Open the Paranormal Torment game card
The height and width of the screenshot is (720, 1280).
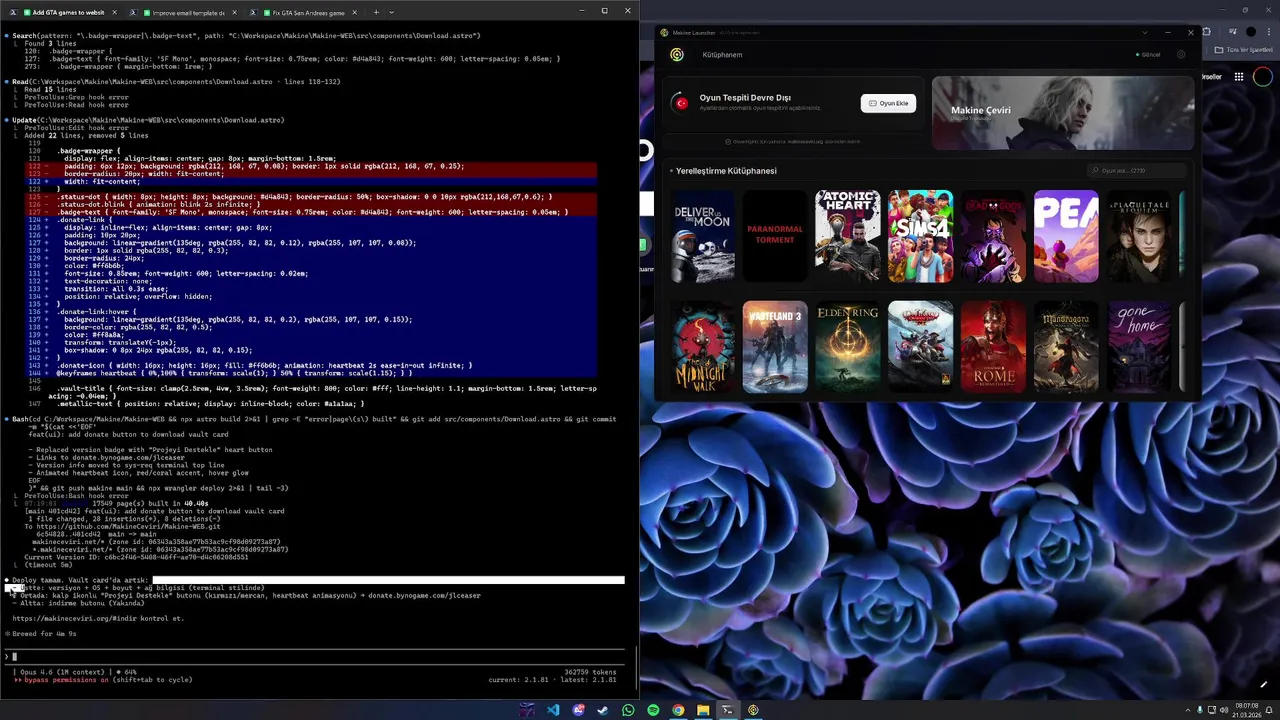[775, 237]
